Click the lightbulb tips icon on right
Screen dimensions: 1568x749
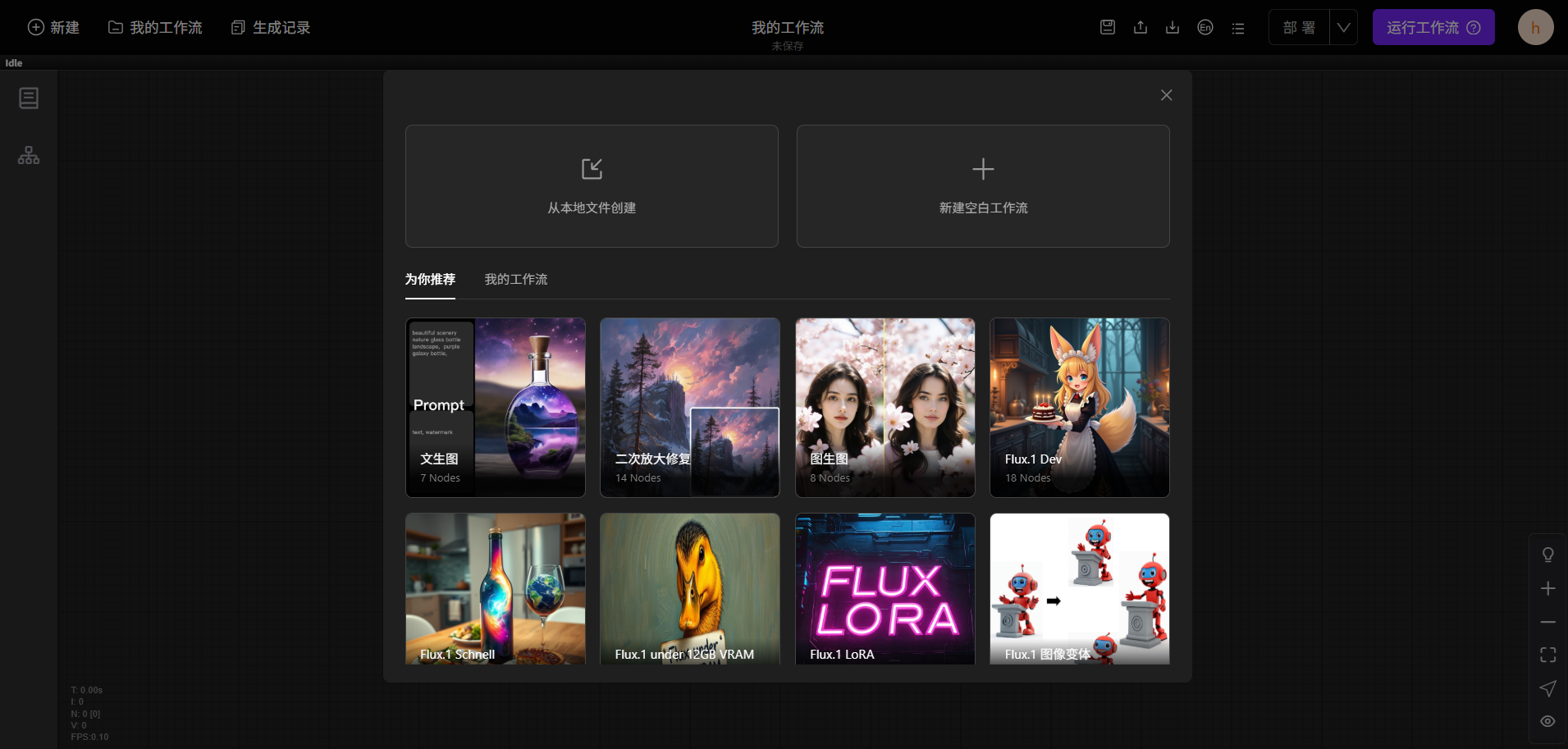pyautogui.click(x=1547, y=555)
